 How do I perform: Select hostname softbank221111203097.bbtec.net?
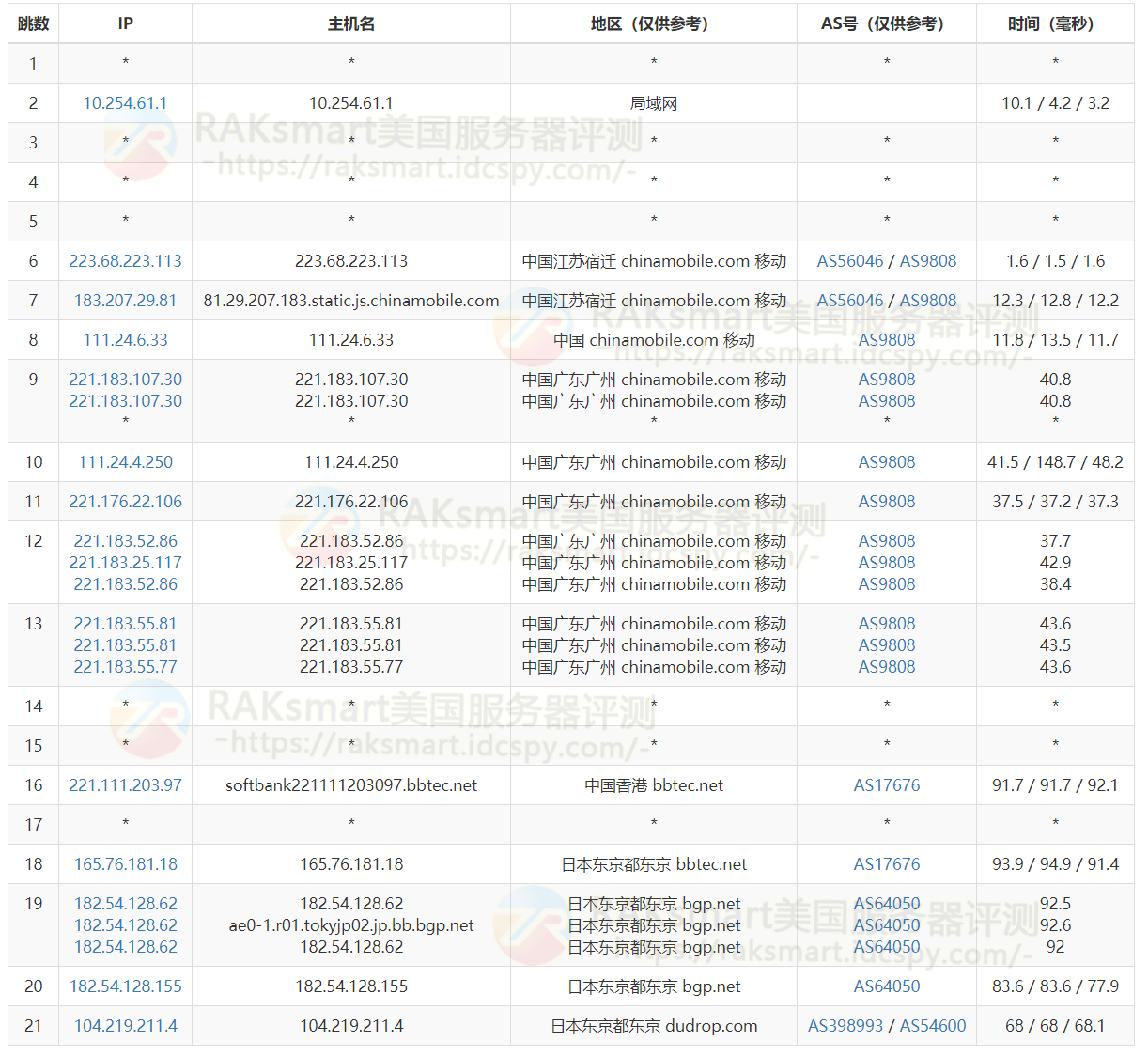(351, 785)
